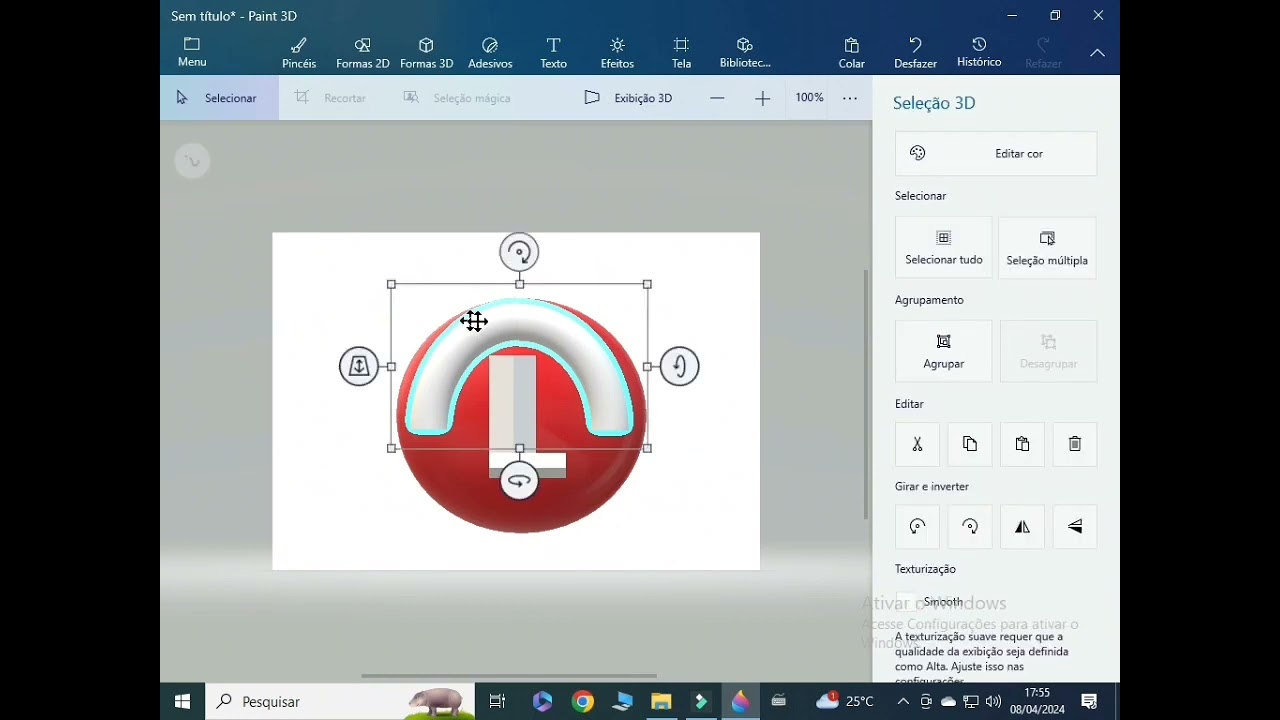Open the Windows Start menu
Image resolution: width=1280 pixels, height=720 pixels.
click(182, 701)
